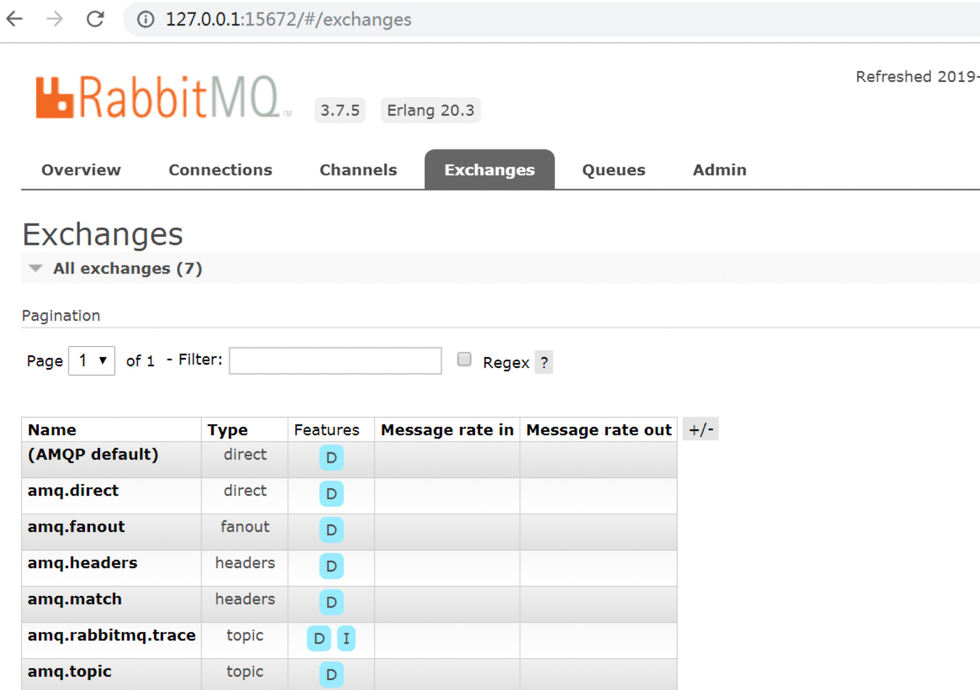980x690 pixels.
Task: Open the amq.direct exchange
Action: click(x=73, y=491)
